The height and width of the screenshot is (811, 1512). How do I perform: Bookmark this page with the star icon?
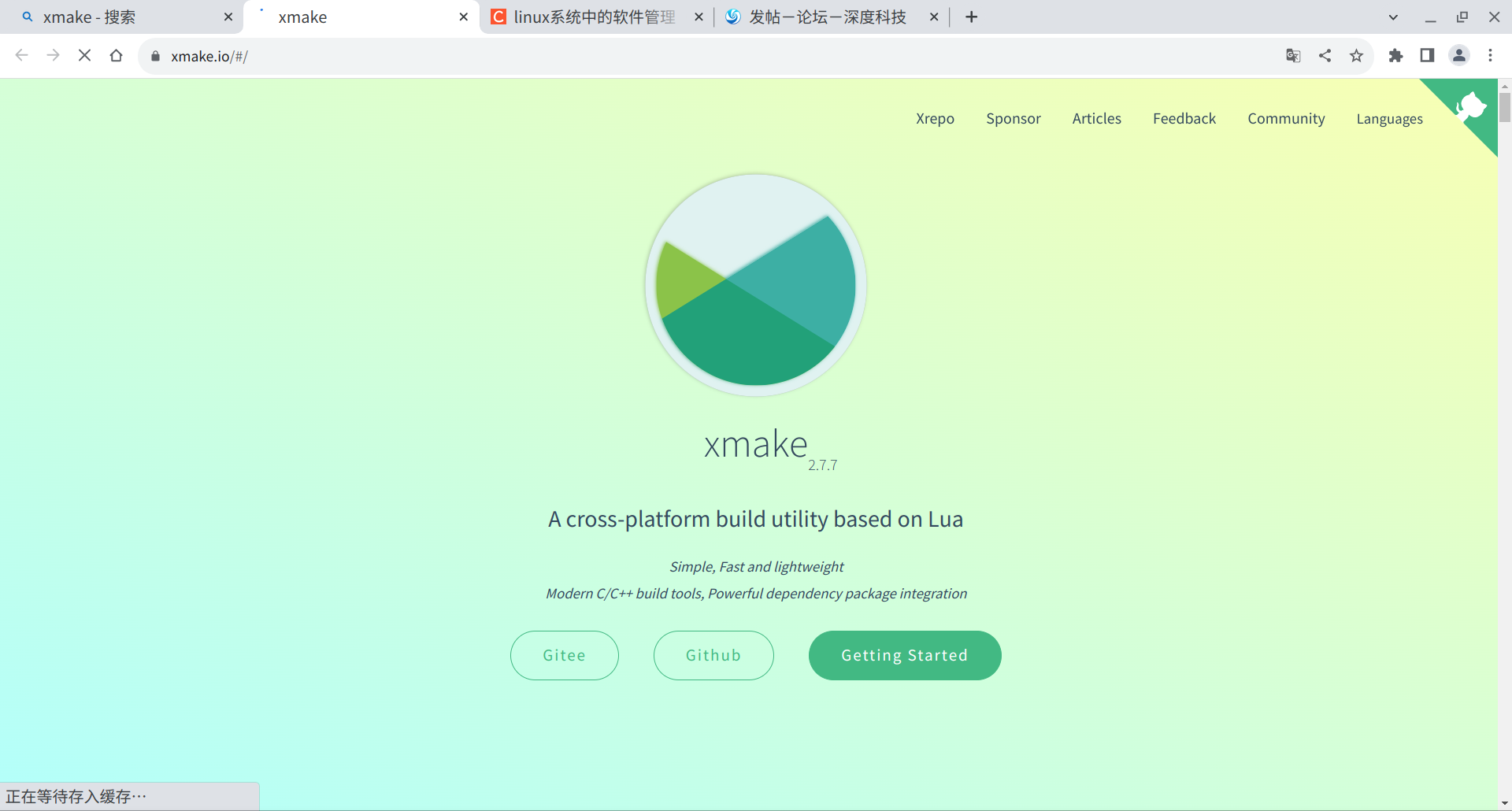[x=1356, y=56]
